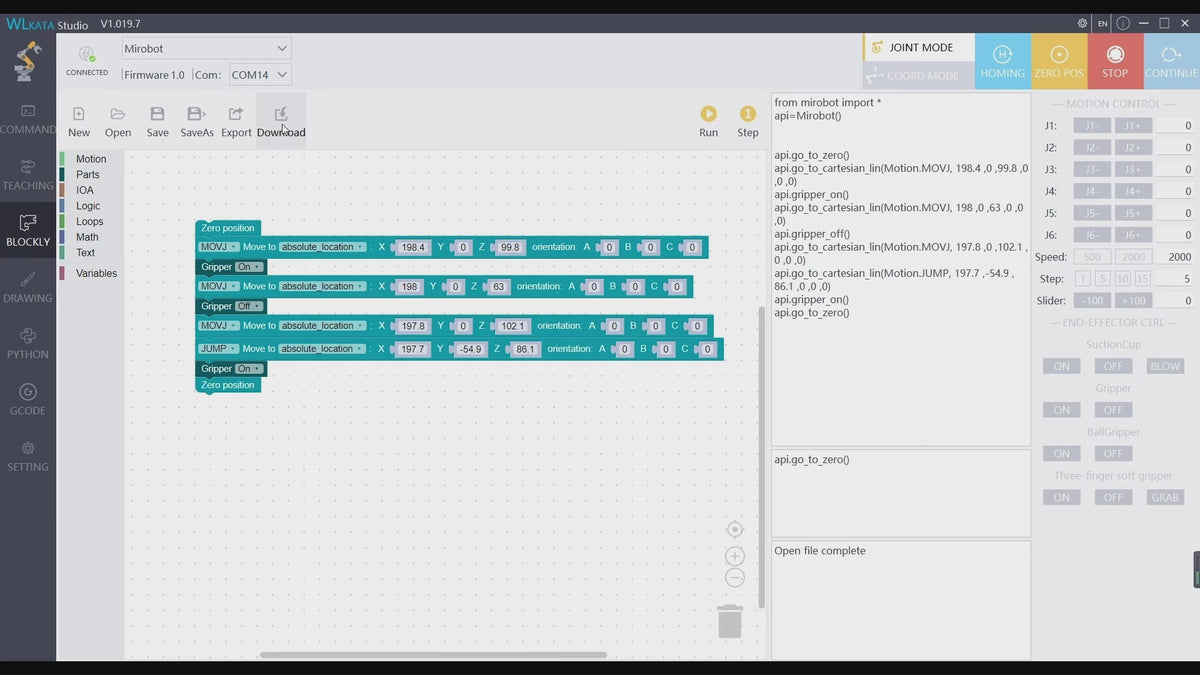Click the Export file icon
The width and height of the screenshot is (1200, 675).
point(236,115)
